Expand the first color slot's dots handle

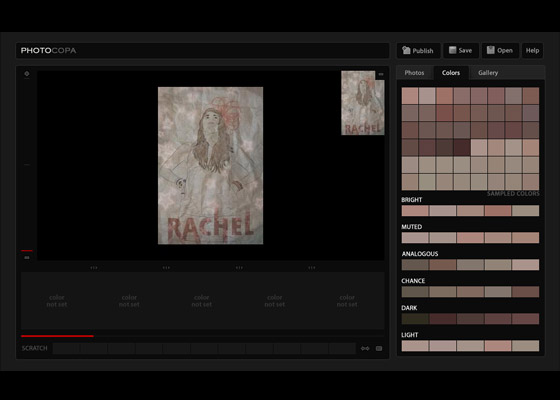(x=94, y=268)
